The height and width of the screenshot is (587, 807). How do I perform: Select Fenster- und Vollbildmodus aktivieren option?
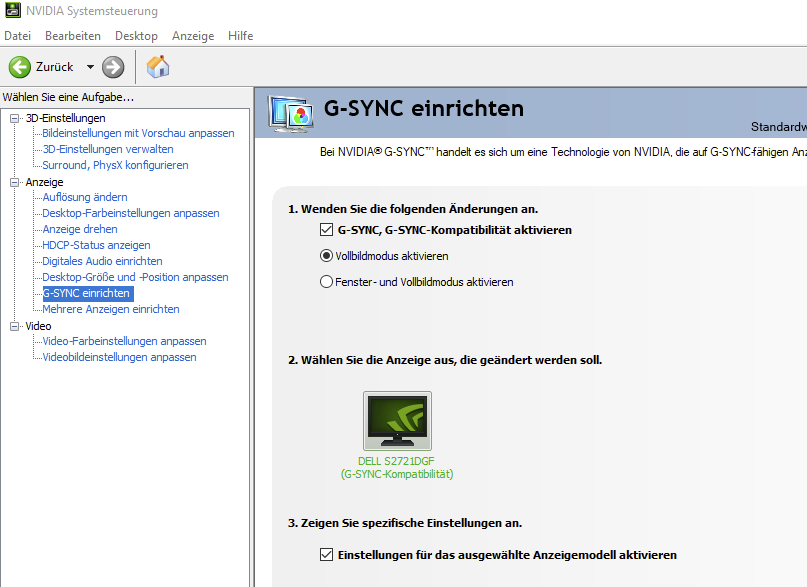click(326, 282)
